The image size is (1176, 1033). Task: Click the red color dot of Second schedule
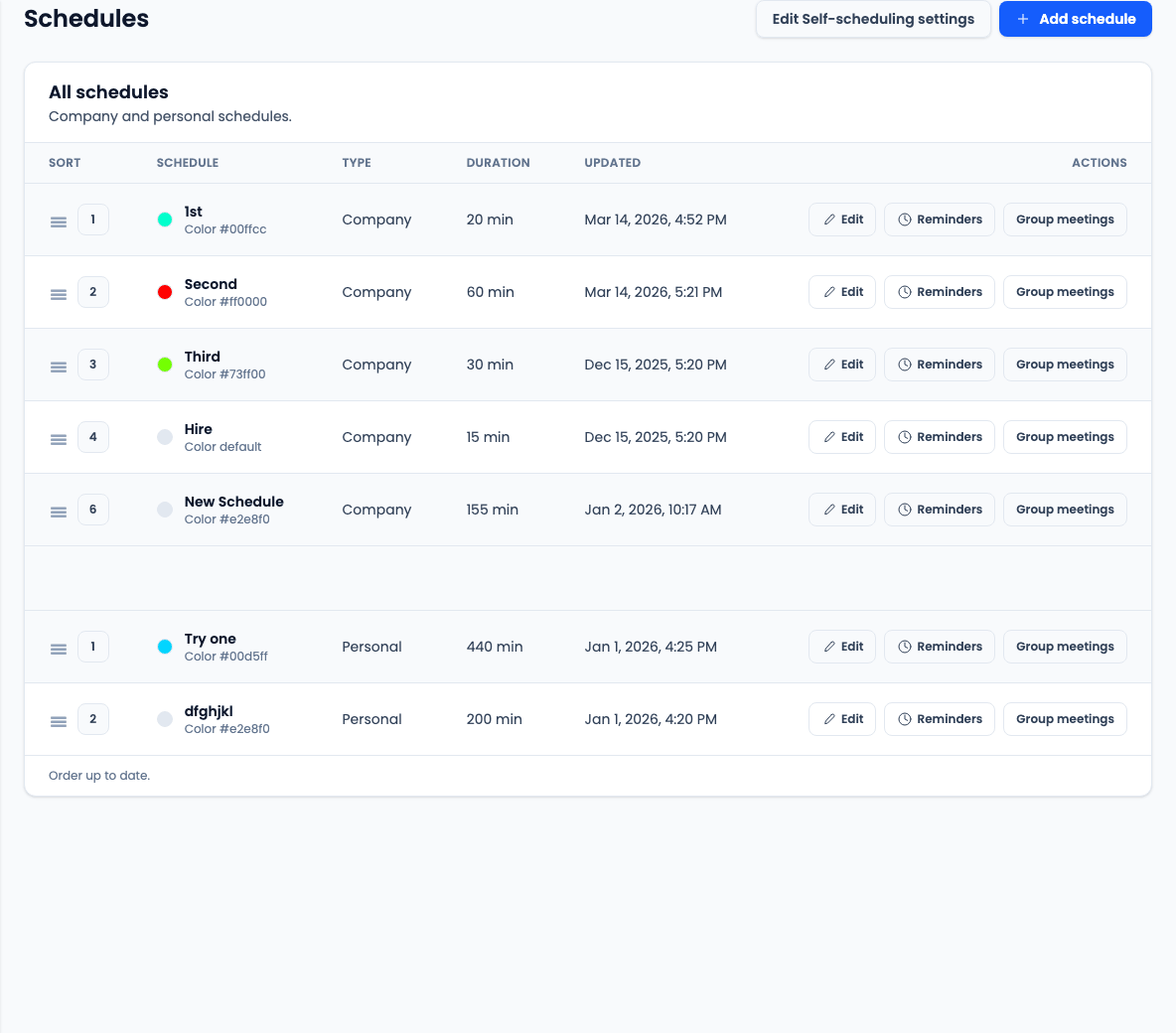point(165,292)
